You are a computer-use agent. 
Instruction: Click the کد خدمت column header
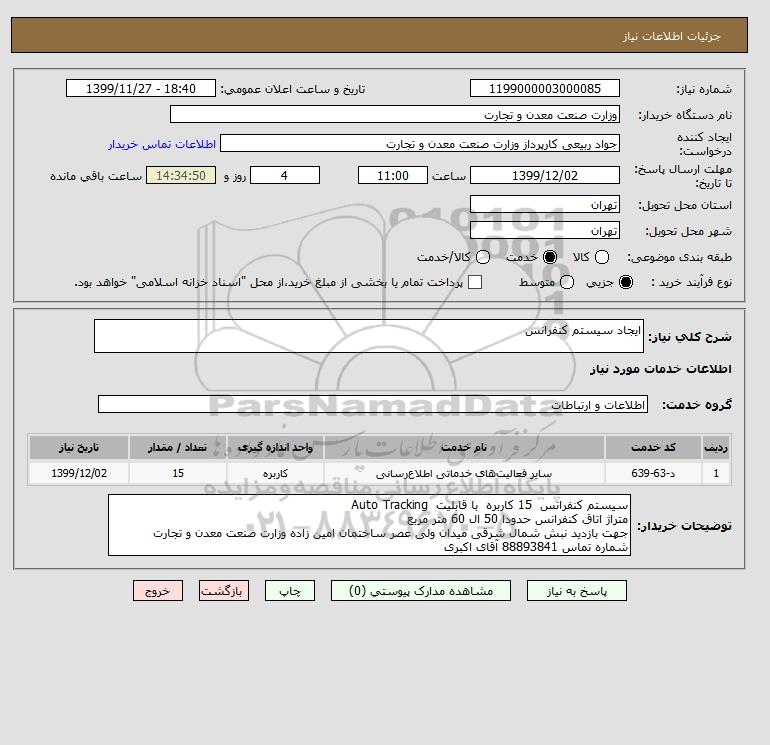(653, 447)
